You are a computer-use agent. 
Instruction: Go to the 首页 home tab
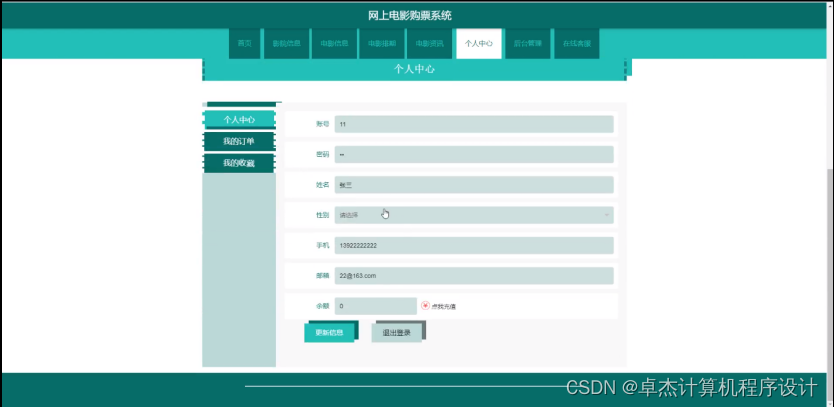pos(244,44)
